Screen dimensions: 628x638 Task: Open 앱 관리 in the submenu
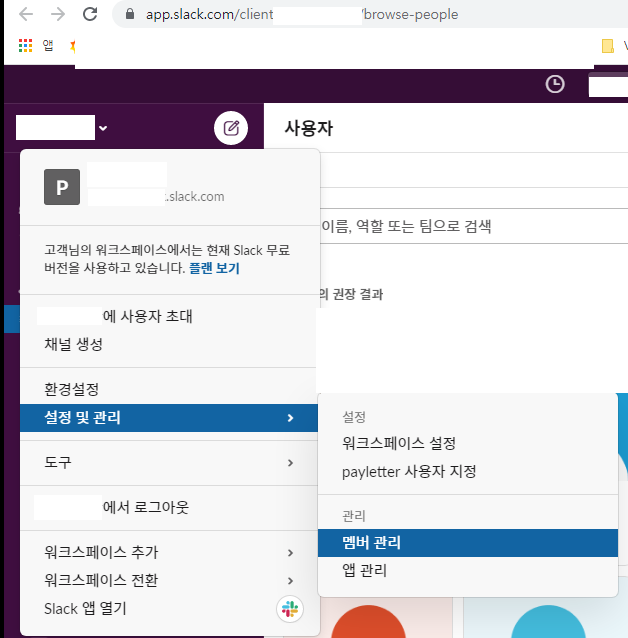468,570
